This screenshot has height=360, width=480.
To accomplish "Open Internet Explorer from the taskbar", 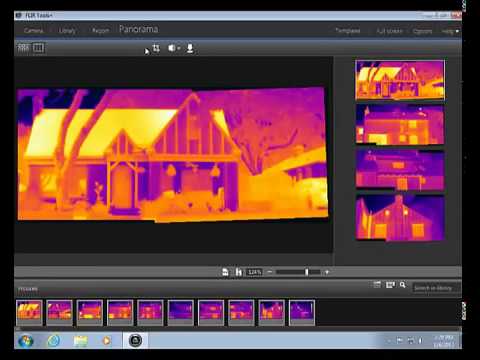I will 54,341.
